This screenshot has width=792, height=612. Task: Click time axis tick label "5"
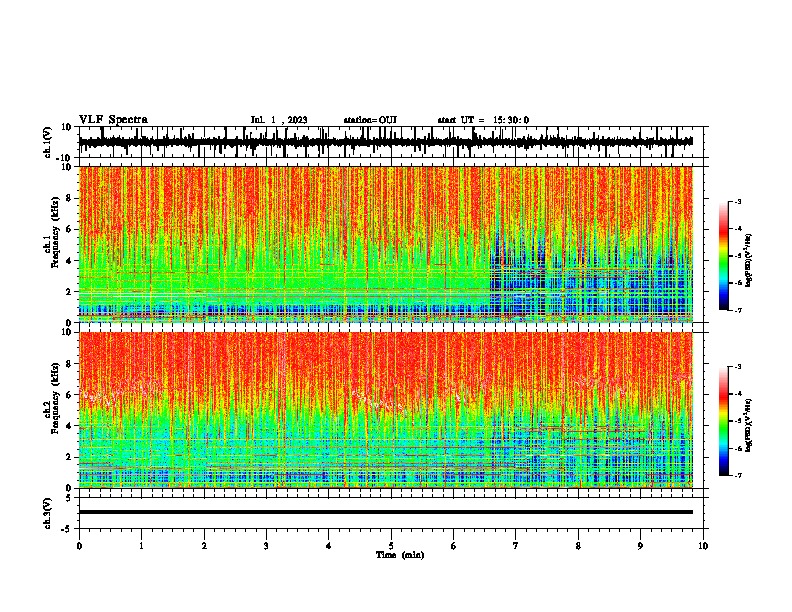click(391, 546)
